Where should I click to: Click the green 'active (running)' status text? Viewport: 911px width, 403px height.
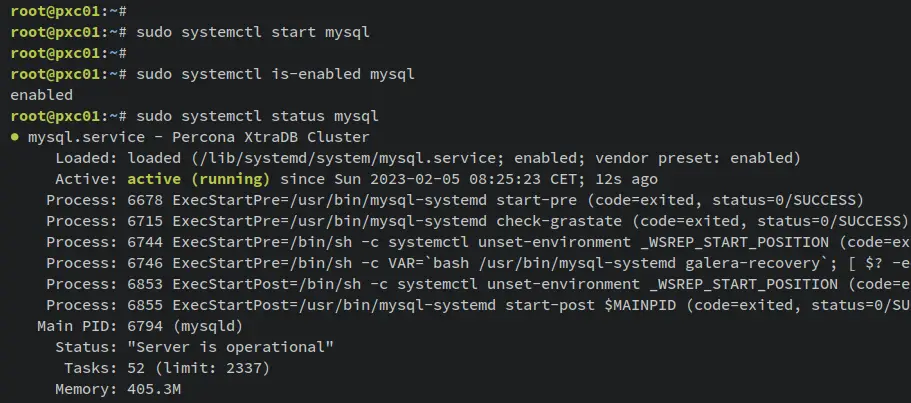coord(199,179)
